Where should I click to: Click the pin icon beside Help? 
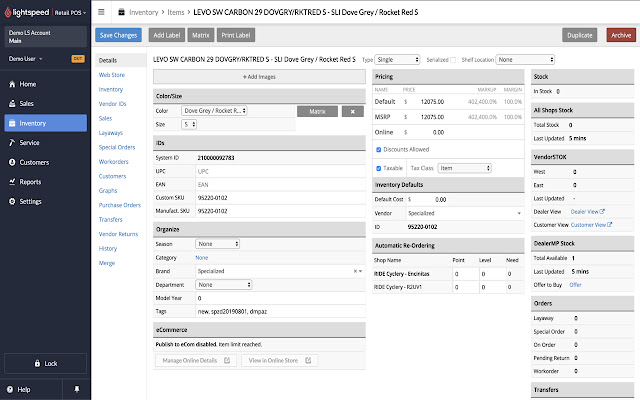[x=77, y=389]
